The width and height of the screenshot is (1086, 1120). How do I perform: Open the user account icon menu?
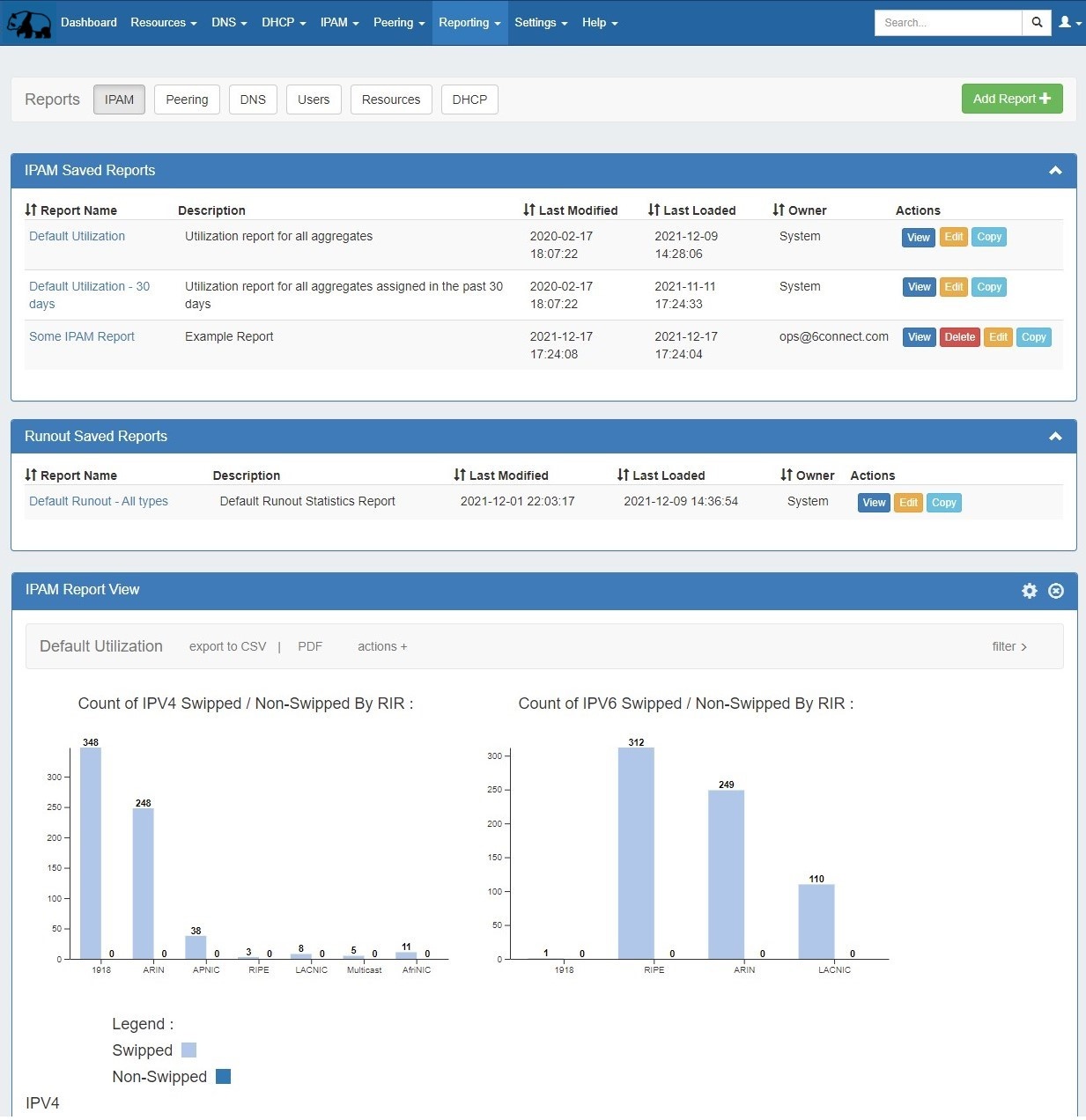coord(1068,23)
